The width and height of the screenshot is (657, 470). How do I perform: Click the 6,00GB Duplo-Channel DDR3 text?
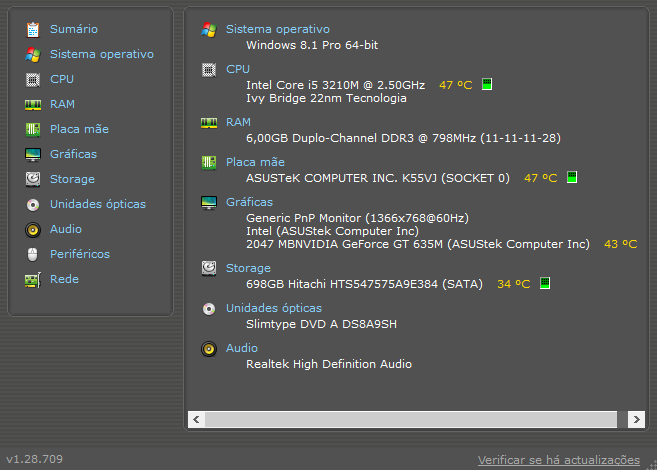point(404,138)
